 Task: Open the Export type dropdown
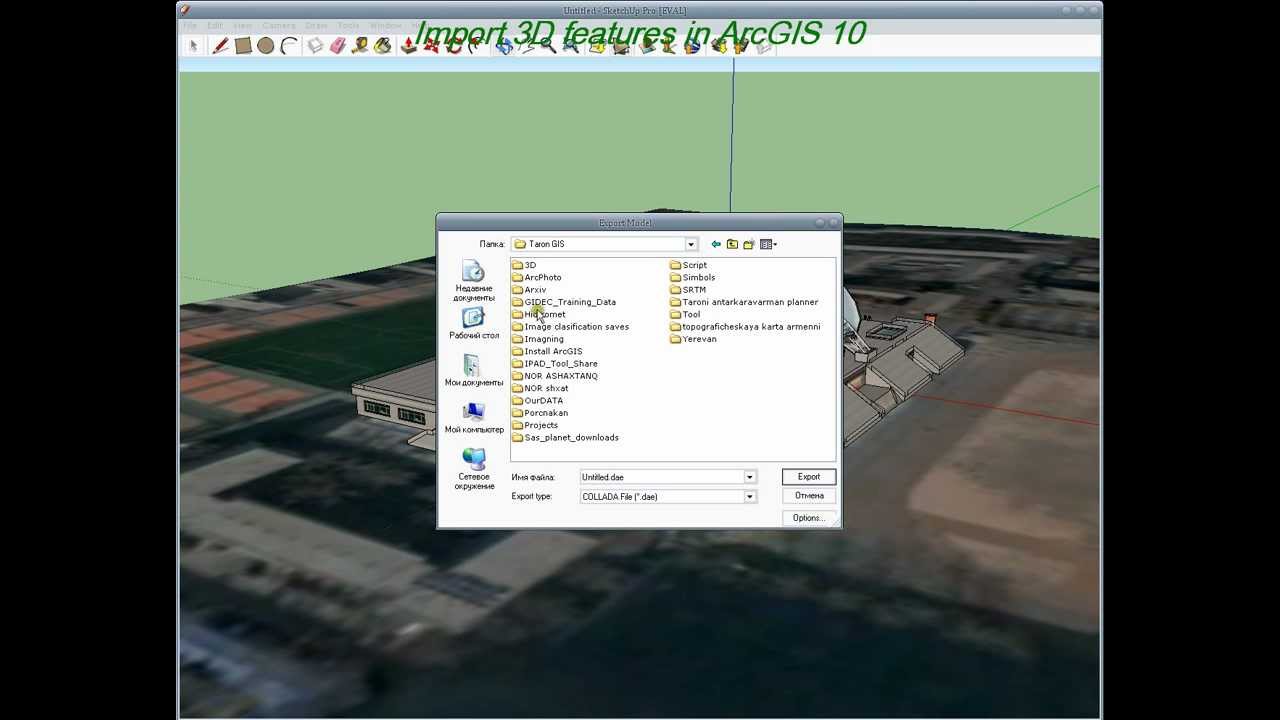[749, 496]
